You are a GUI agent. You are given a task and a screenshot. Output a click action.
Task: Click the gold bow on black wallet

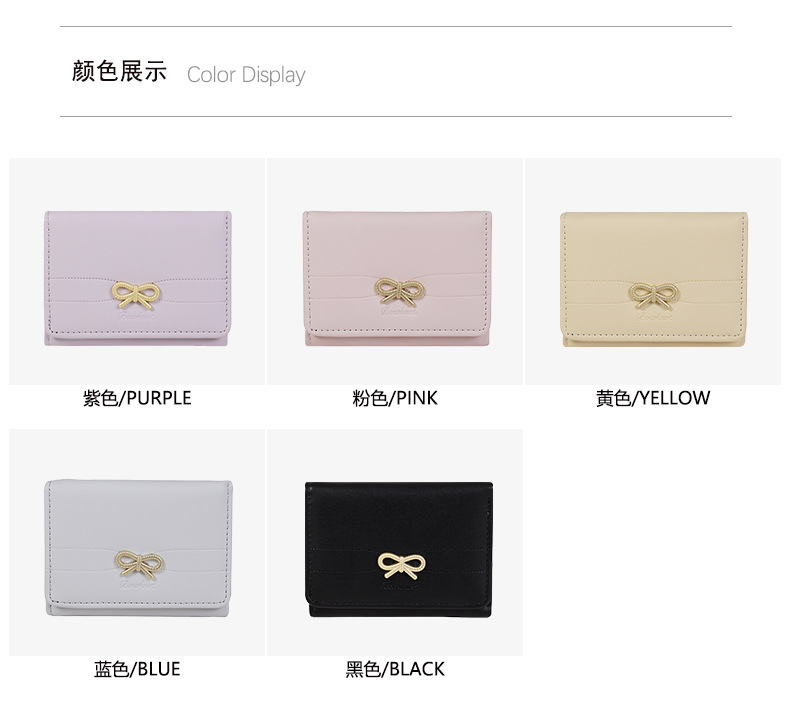tap(402, 565)
